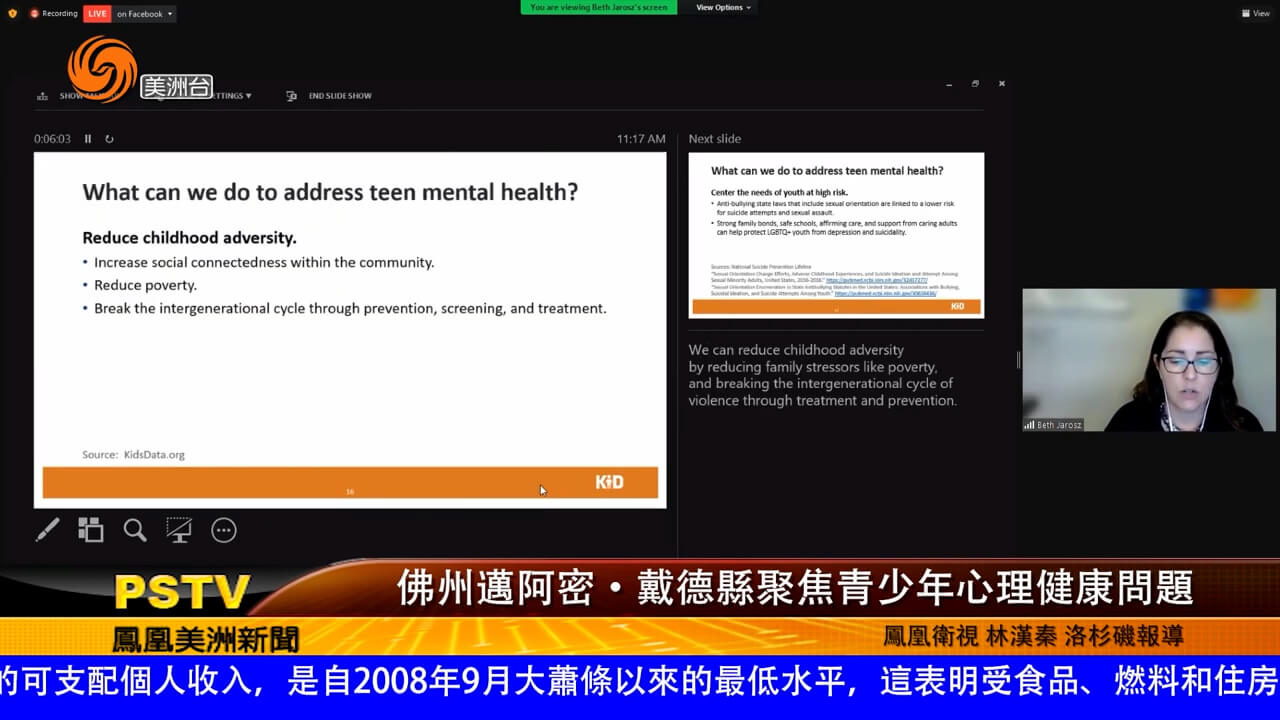Viewport: 1280px width, 720px height.
Task: Pause the presentation timer
Action: click(88, 139)
